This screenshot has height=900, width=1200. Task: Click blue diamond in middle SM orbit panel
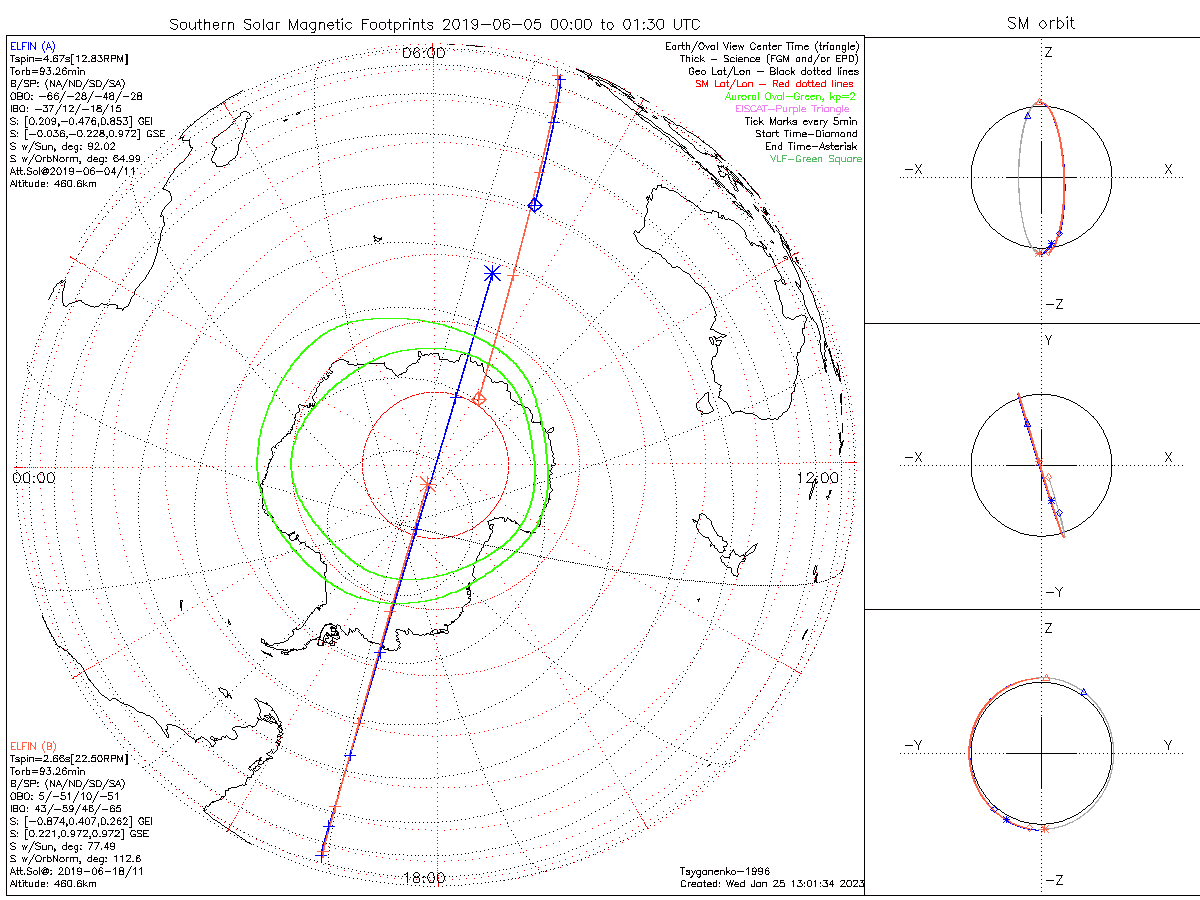[1060, 512]
